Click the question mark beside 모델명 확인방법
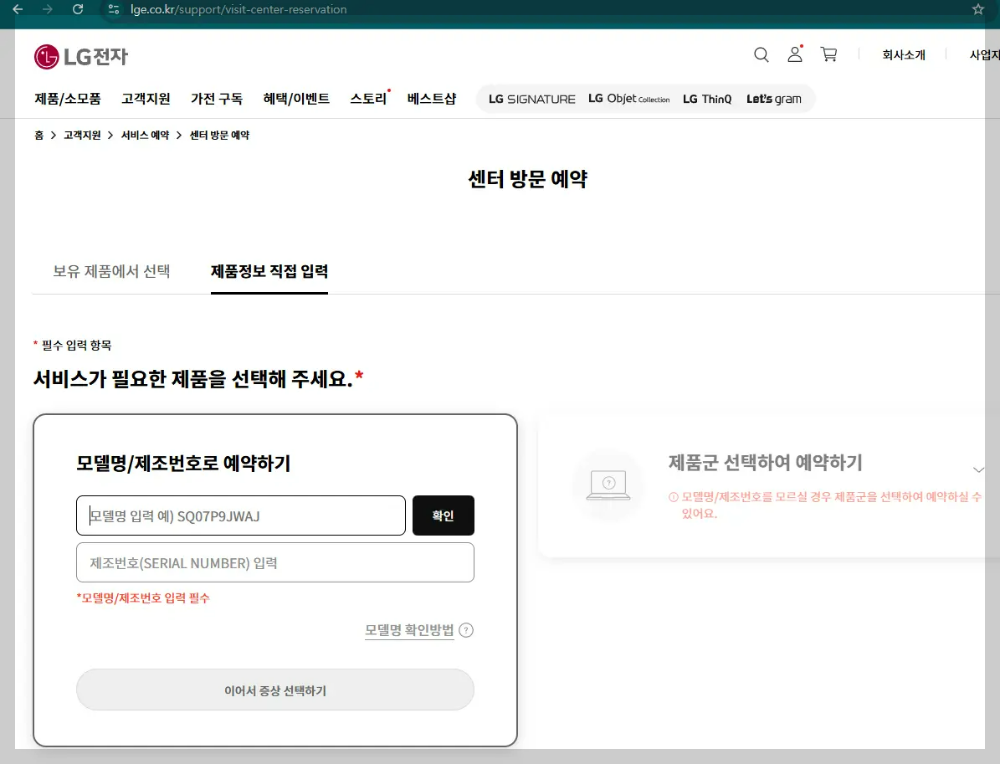This screenshot has width=1000, height=764. click(x=467, y=630)
